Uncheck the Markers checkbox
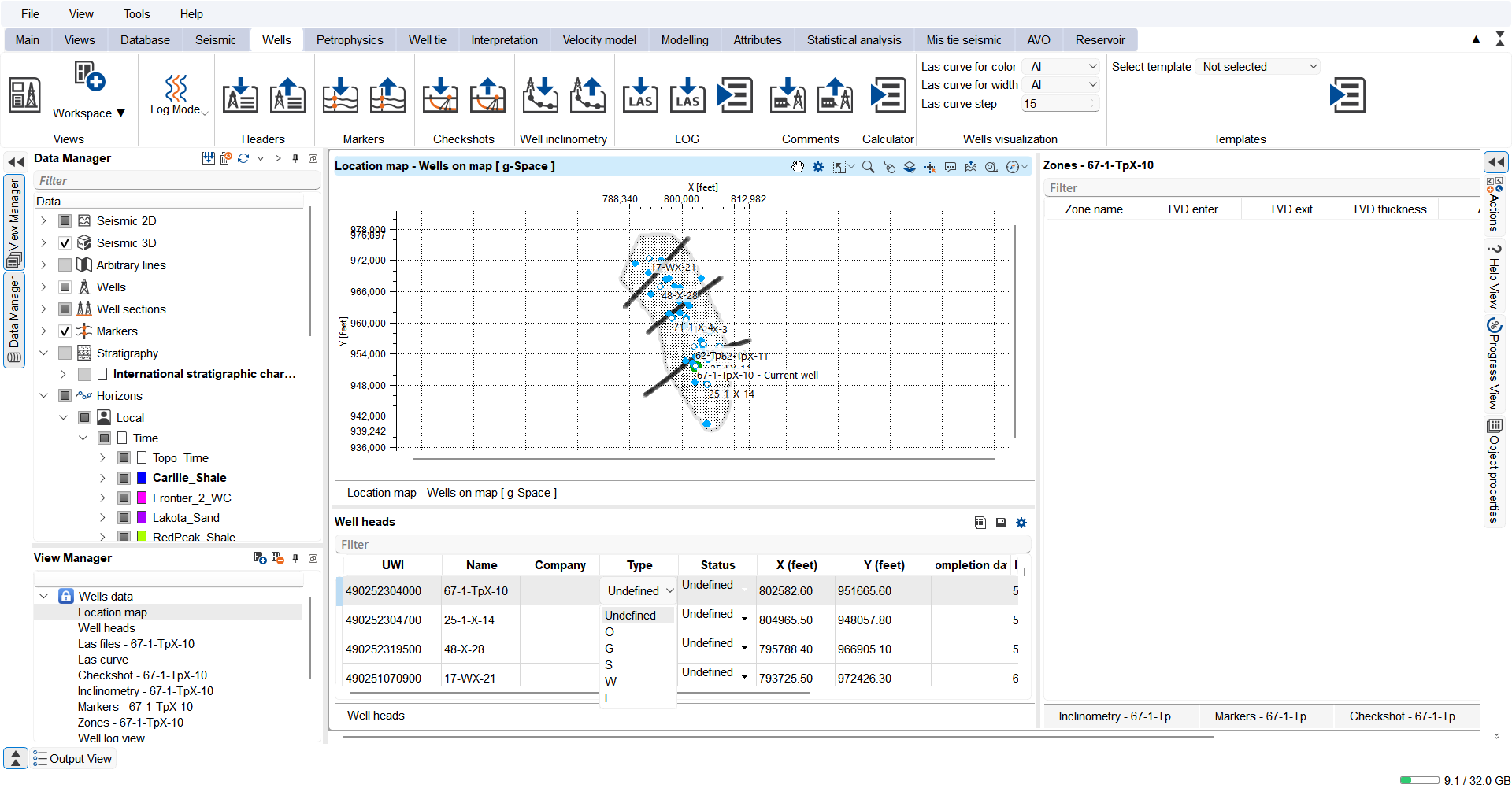 pyautogui.click(x=65, y=331)
